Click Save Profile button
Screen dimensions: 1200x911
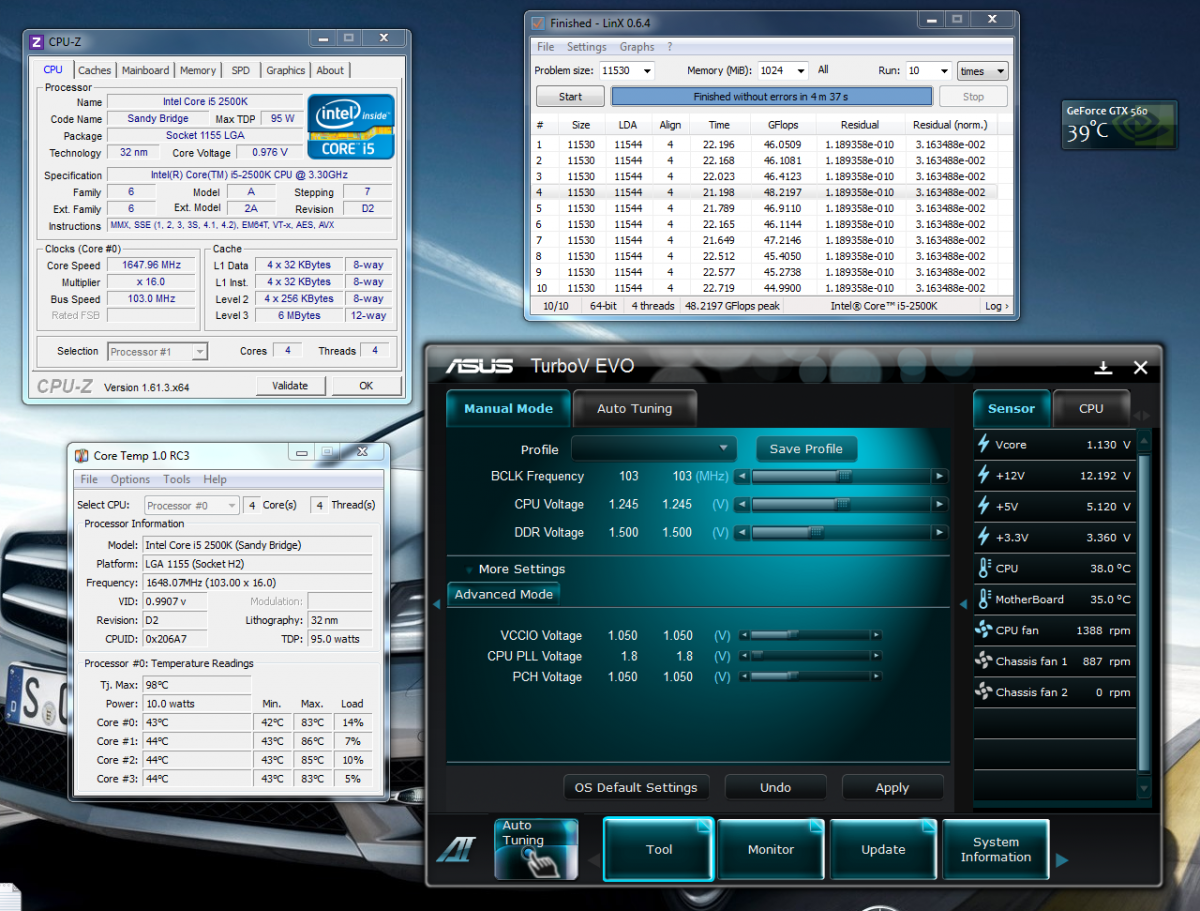pyautogui.click(x=806, y=449)
